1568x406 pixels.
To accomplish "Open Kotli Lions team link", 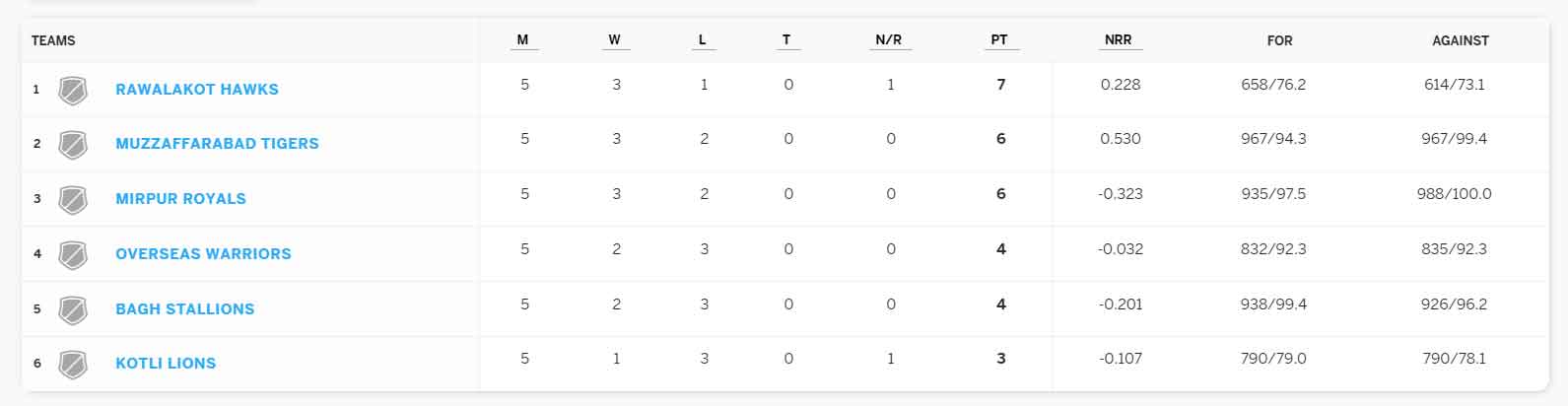I will pyautogui.click(x=166, y=364).
